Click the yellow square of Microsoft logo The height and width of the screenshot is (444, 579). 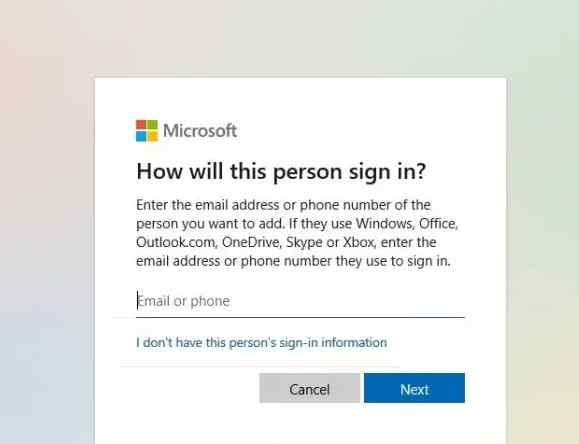pyautogui.click(x=153, y=137)
